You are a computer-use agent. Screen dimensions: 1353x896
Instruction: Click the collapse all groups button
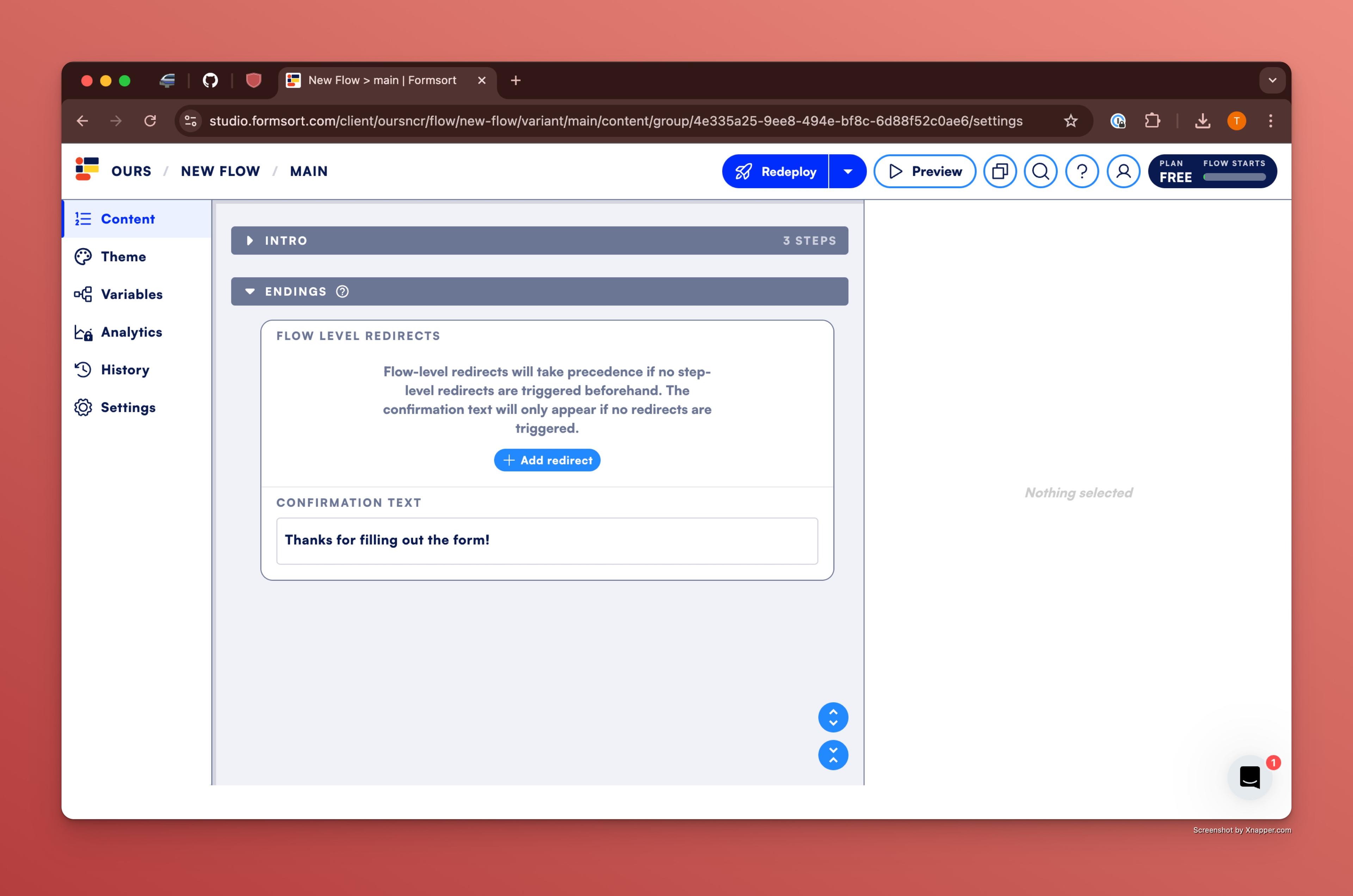pyautogui.click(x=833, y=755)
